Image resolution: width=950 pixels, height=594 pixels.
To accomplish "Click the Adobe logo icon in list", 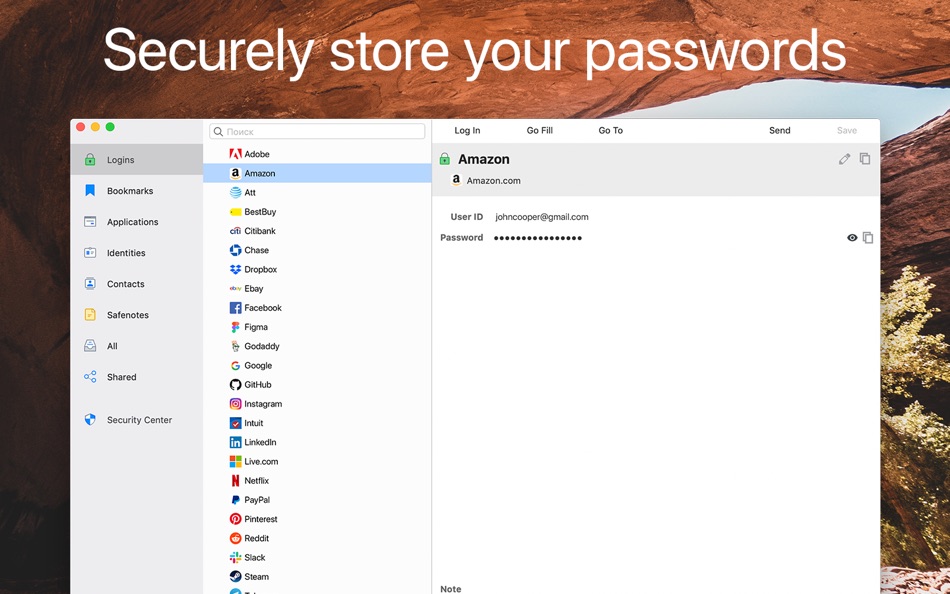I will [236, 154].
